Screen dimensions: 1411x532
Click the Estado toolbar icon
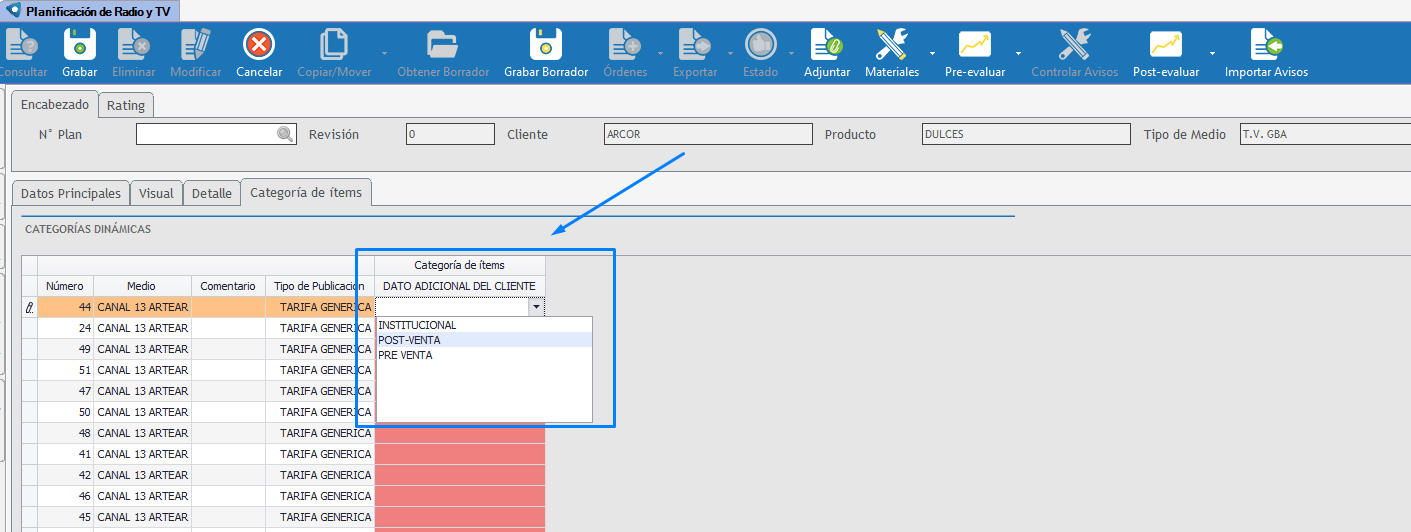pyautogui.click(x=760, y=46)
